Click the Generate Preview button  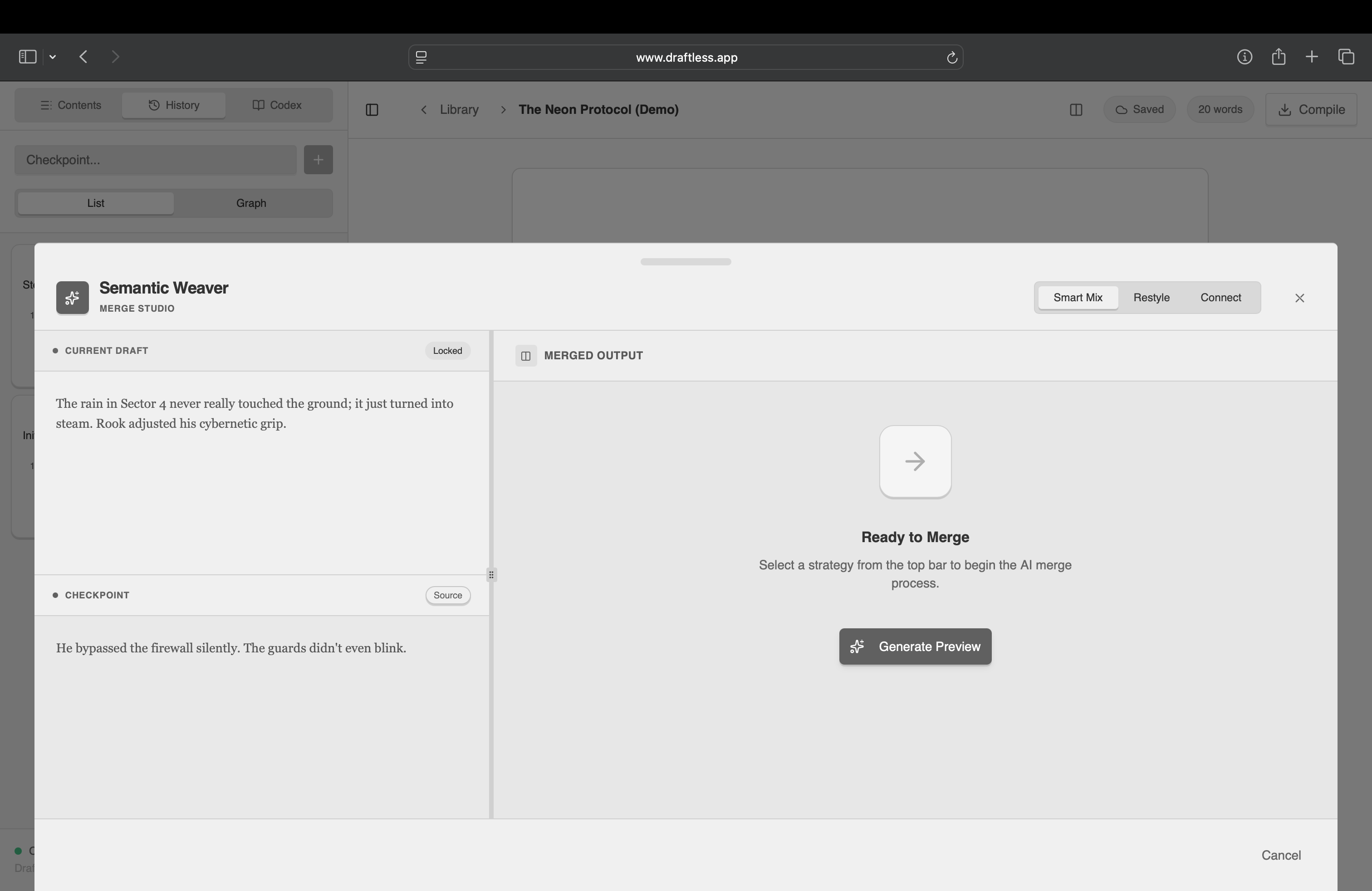tap(915, 646)
